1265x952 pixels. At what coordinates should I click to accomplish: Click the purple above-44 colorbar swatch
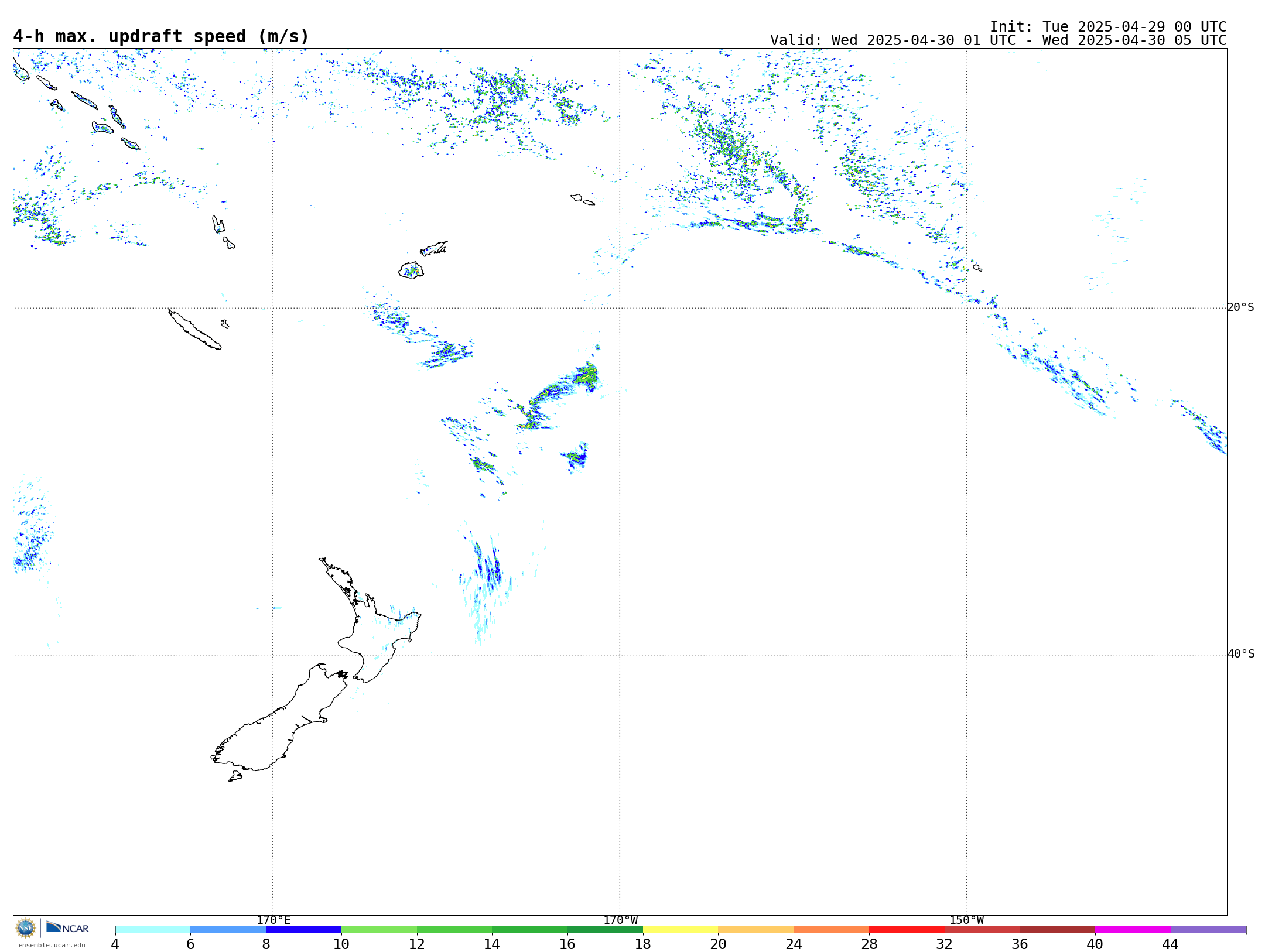point(1208,930)
